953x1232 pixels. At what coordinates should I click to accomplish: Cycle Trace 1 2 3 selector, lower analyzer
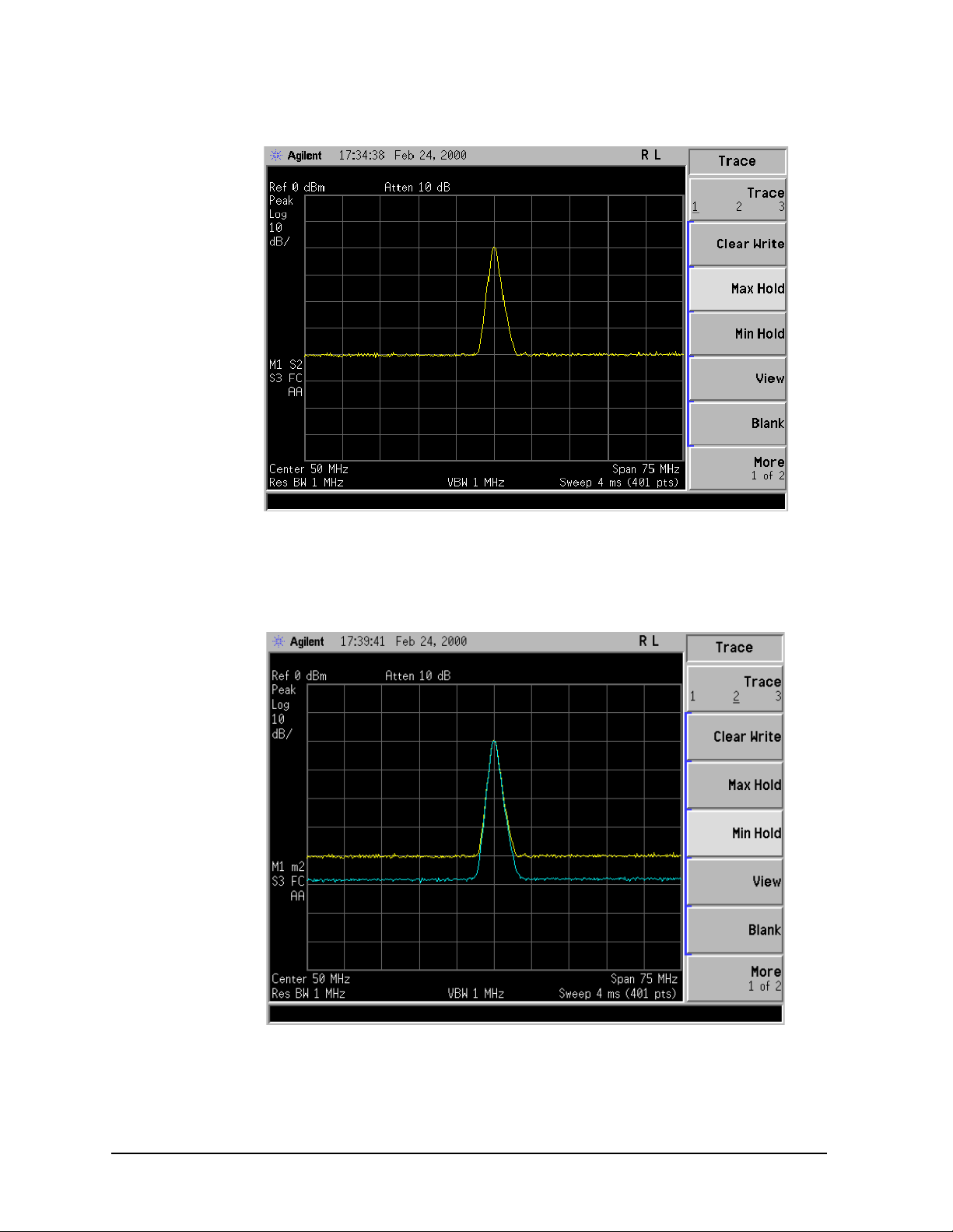coord(734,688)
